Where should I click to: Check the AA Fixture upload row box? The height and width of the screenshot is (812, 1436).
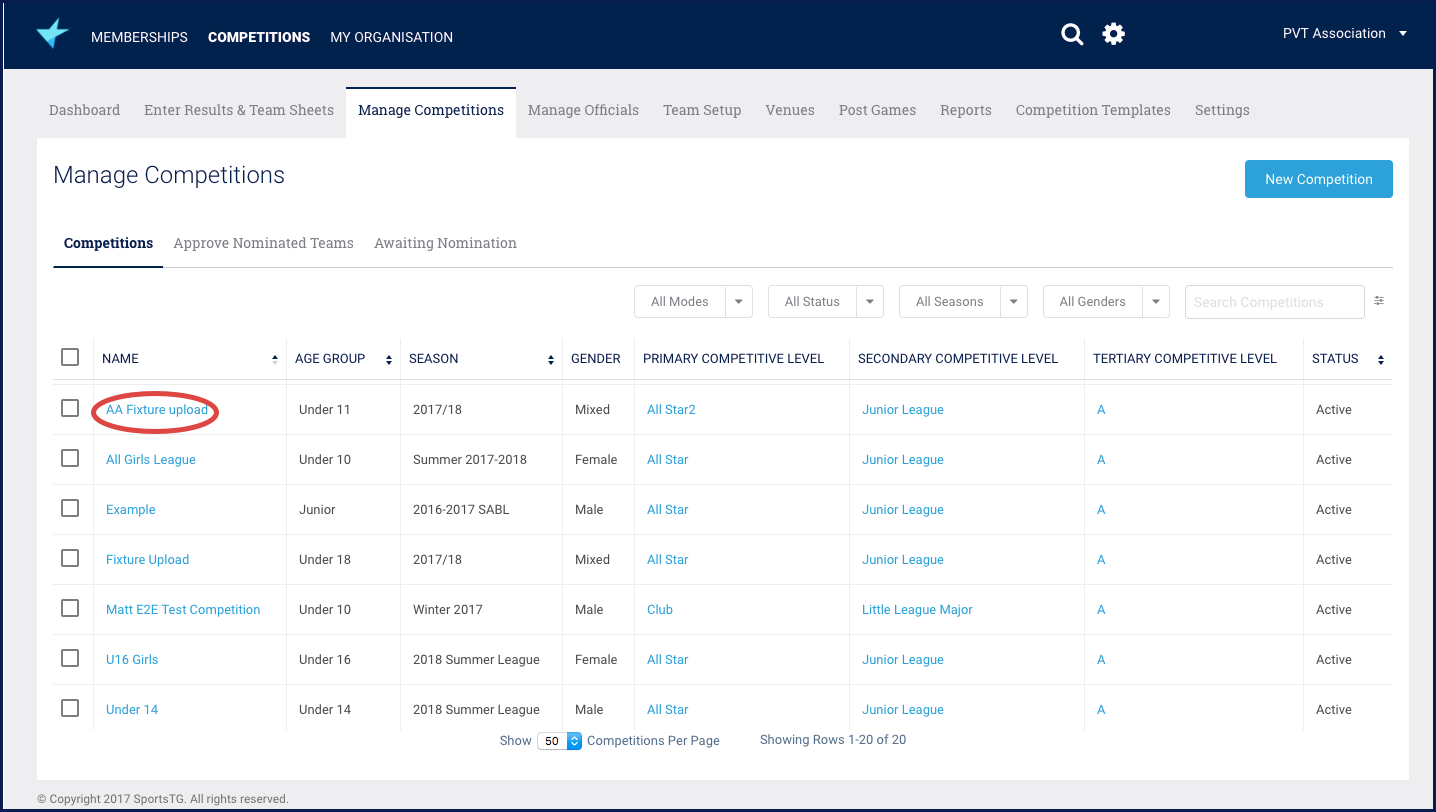(x=70, y=408)
